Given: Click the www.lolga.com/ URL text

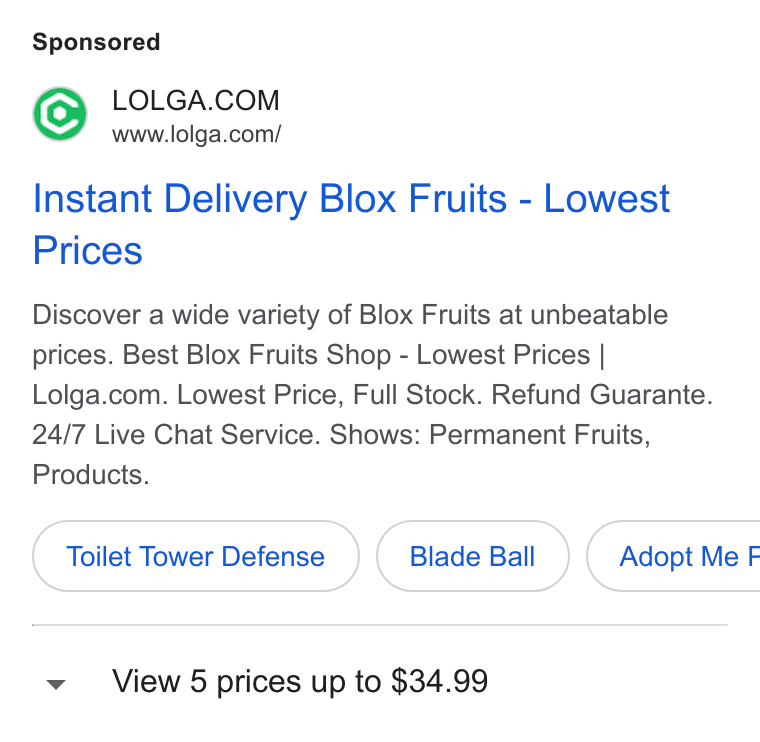Looking at the screenshot, I should [196, 134].
